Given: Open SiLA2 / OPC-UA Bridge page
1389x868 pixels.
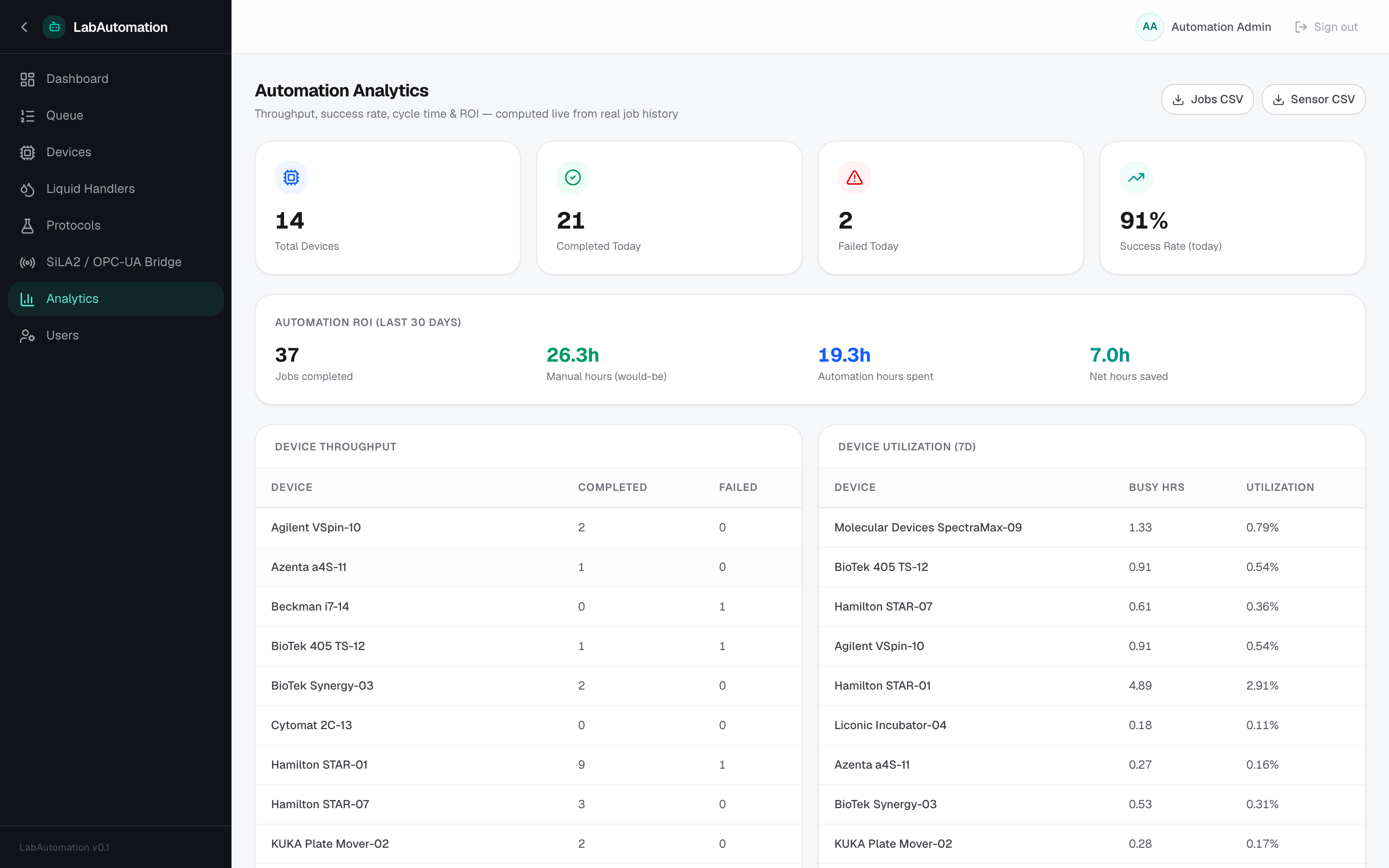Looking at the screenshot, I should [115, 262].
